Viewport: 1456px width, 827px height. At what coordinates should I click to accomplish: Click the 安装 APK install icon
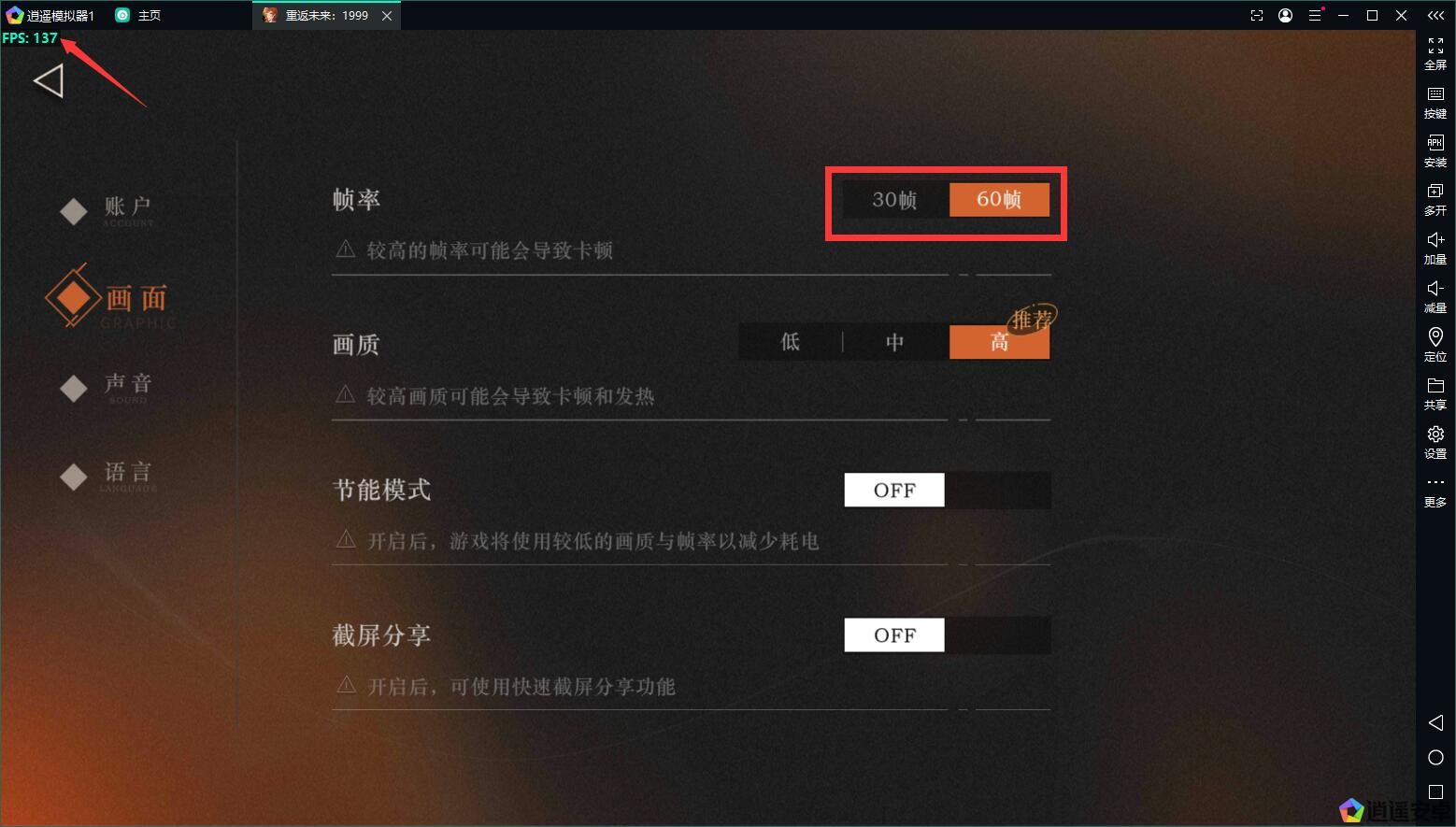pos(1435,150)
